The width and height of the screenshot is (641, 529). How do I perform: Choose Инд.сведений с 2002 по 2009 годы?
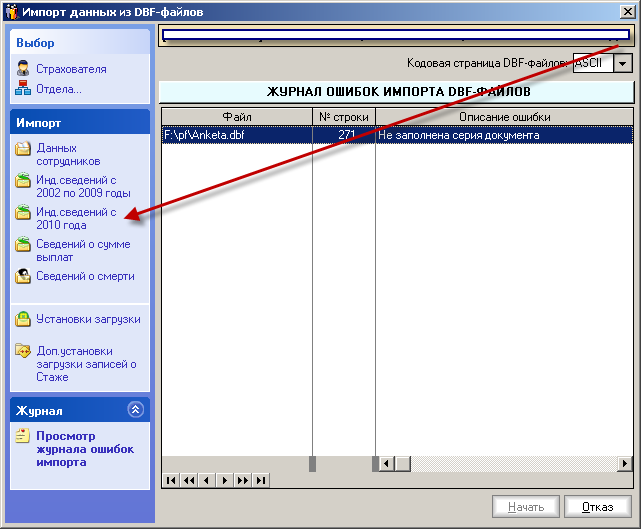click(83, 186)
